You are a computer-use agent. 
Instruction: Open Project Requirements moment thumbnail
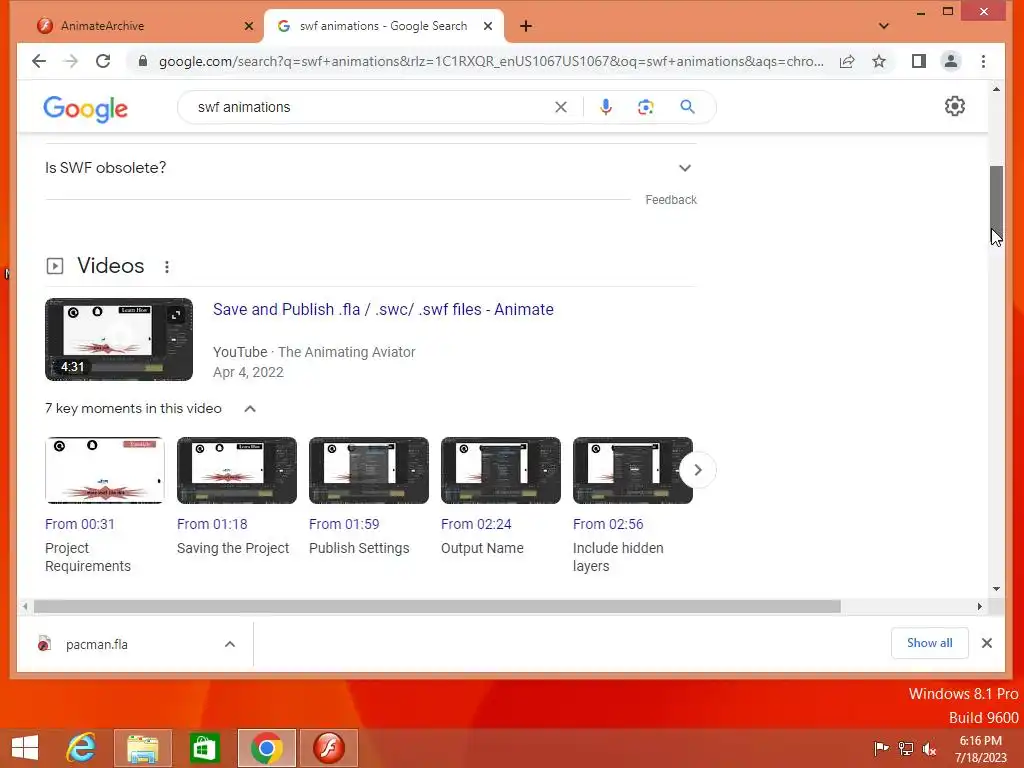104,470
